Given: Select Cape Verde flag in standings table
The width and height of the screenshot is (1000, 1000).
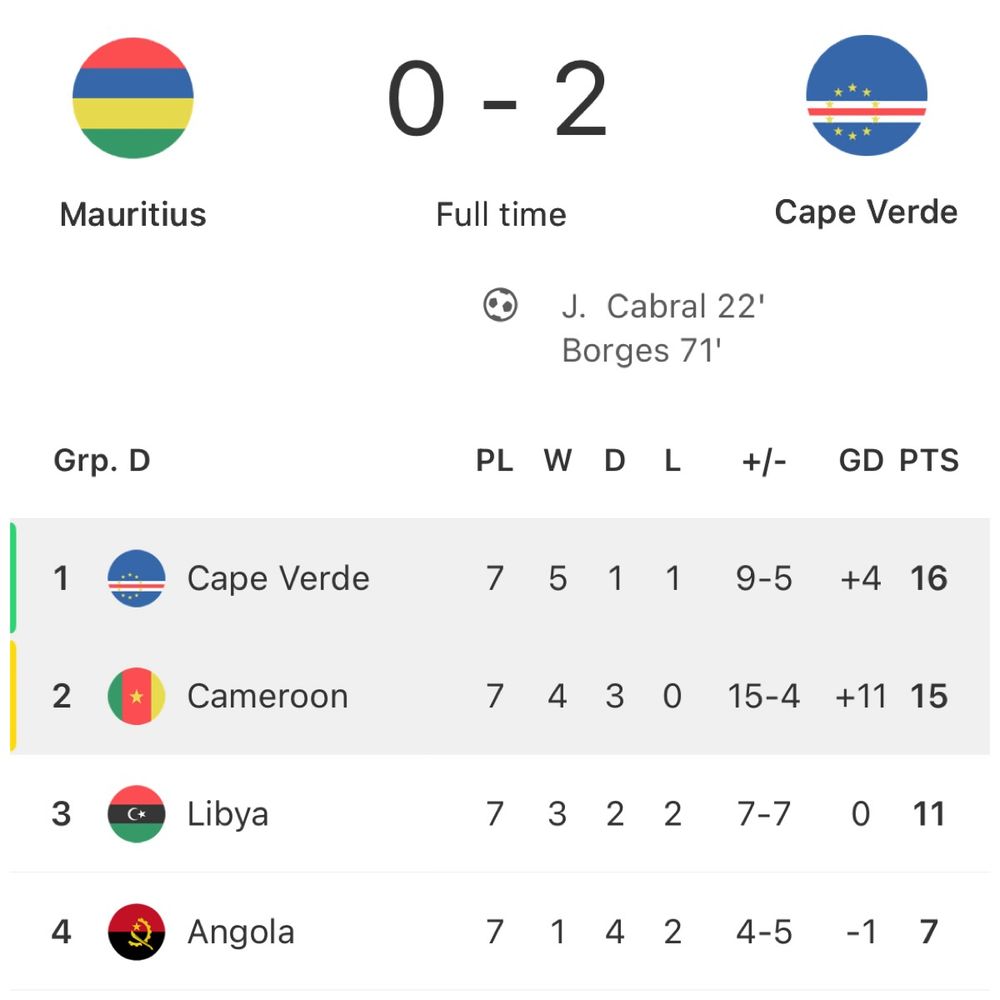Looking at the screenshot, I should tap(136, 578).
